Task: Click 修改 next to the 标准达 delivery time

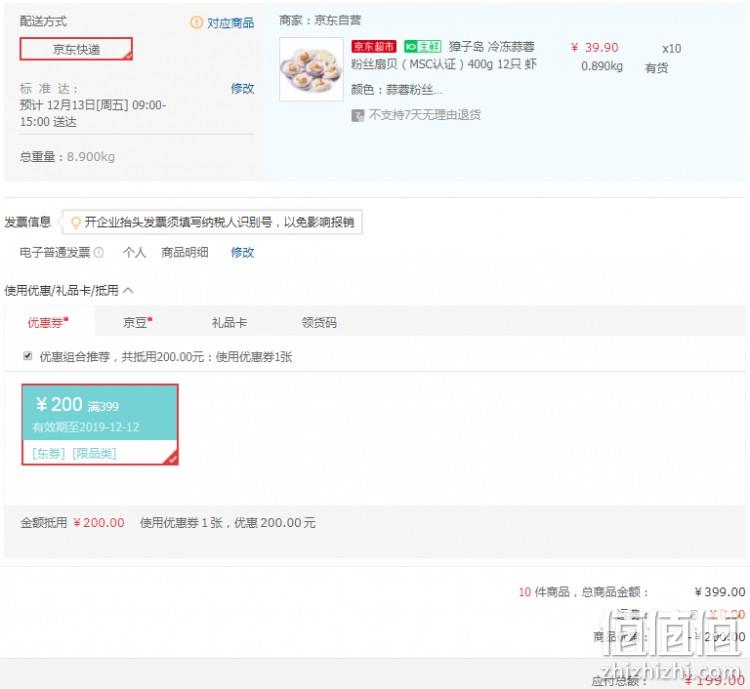Action: (242, 88)
